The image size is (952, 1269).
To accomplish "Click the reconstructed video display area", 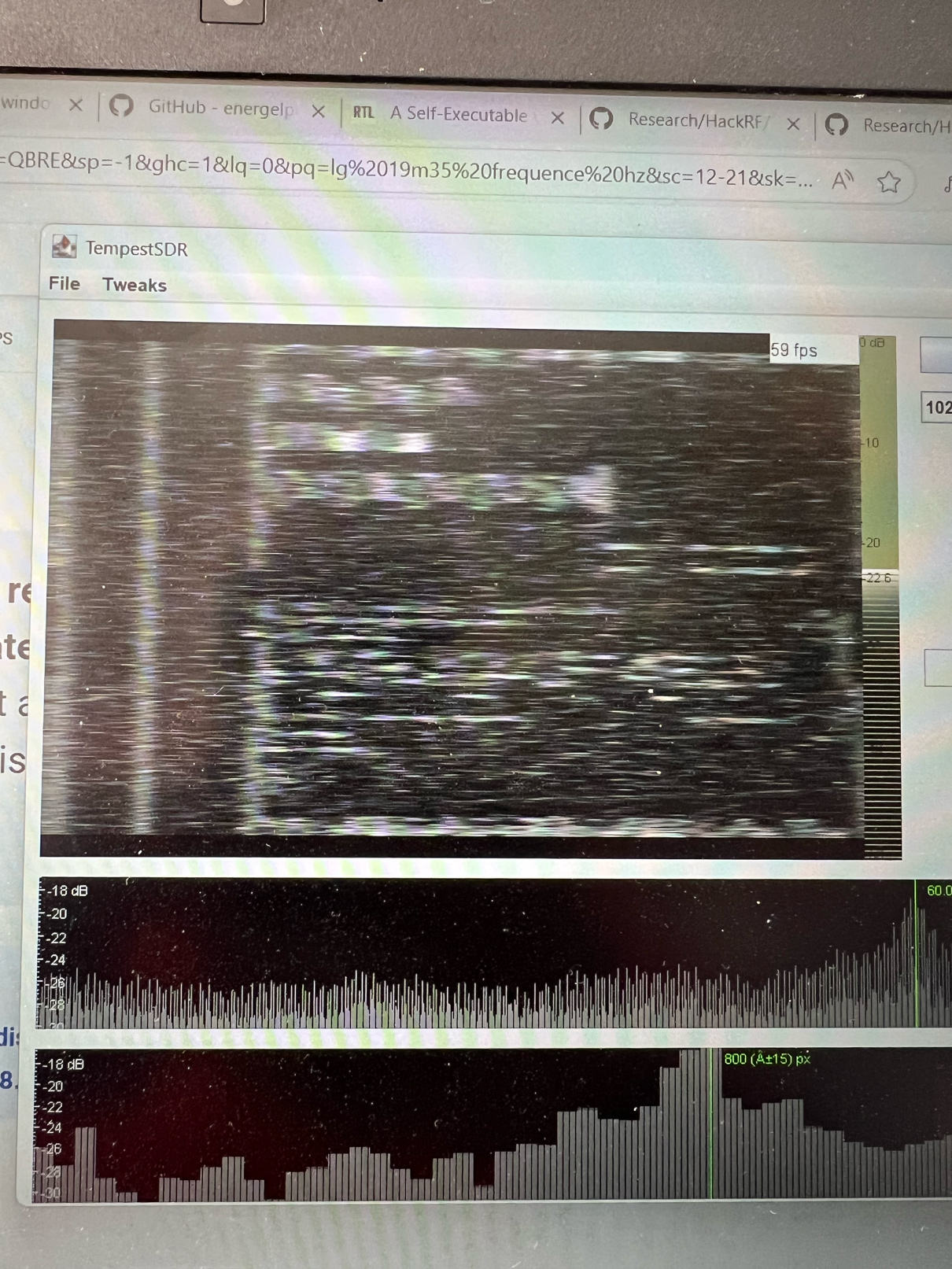I will pyautogui.click(x=456, y=582).
